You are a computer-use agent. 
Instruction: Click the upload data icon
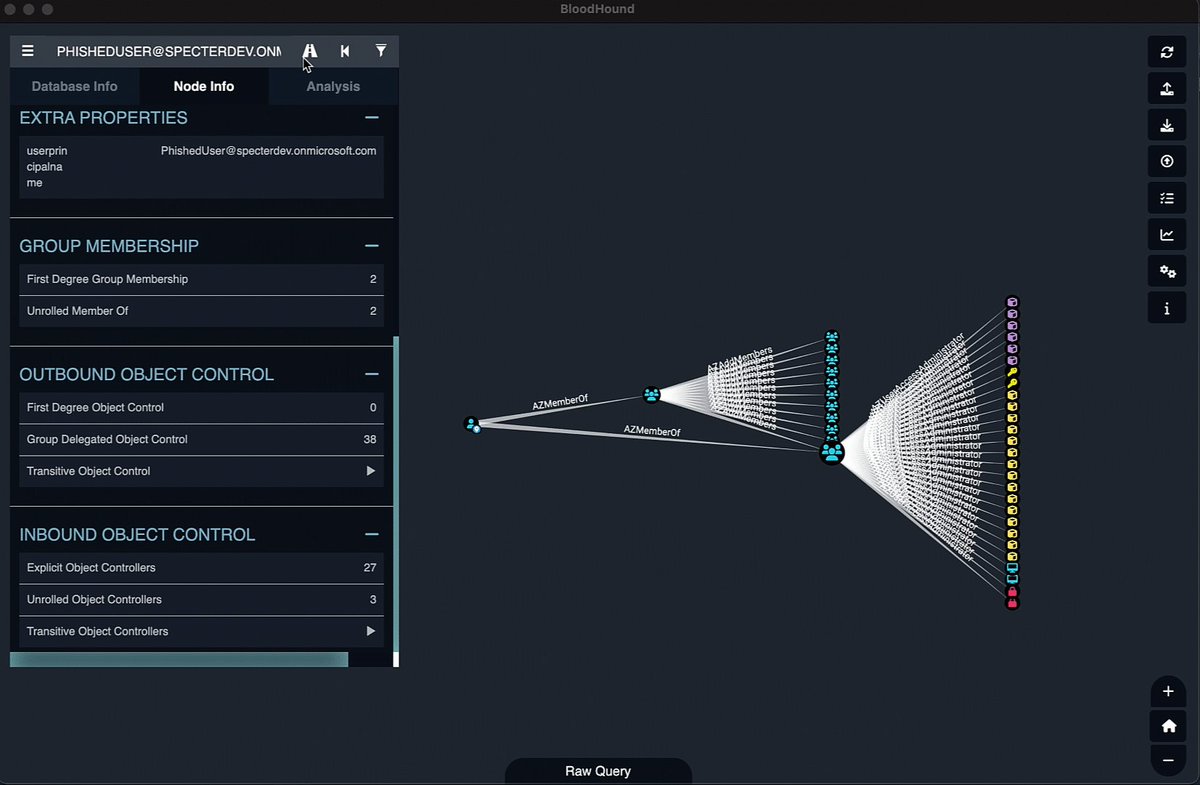(x=1167, y=162)
